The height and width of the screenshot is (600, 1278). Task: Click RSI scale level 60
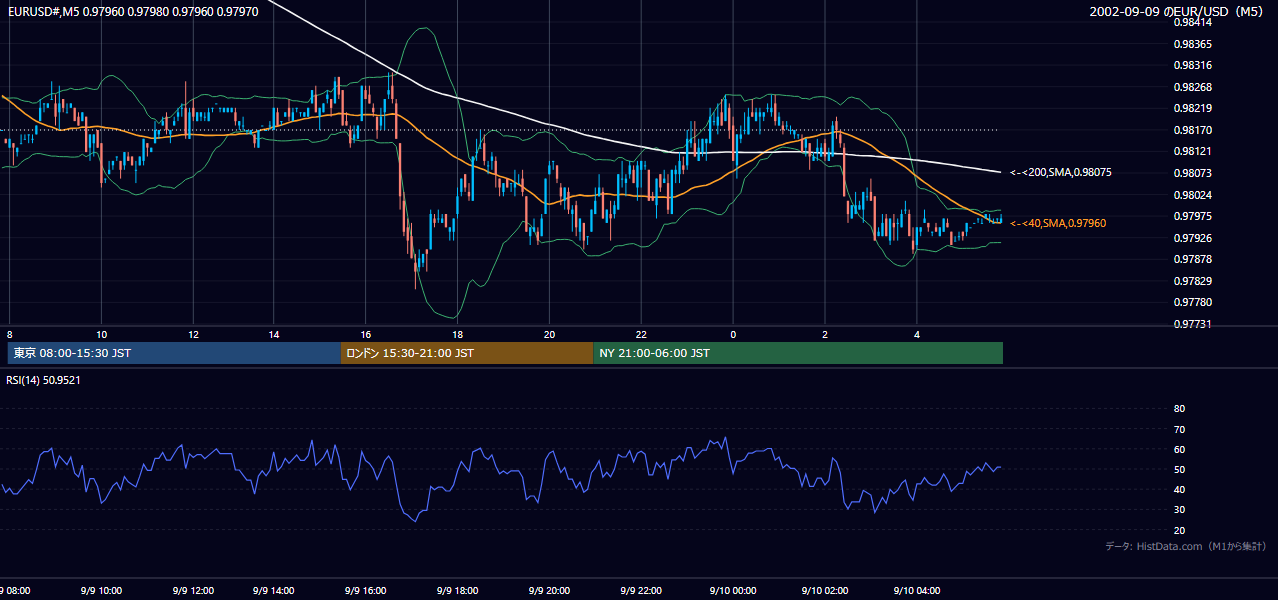point(1179,449)
